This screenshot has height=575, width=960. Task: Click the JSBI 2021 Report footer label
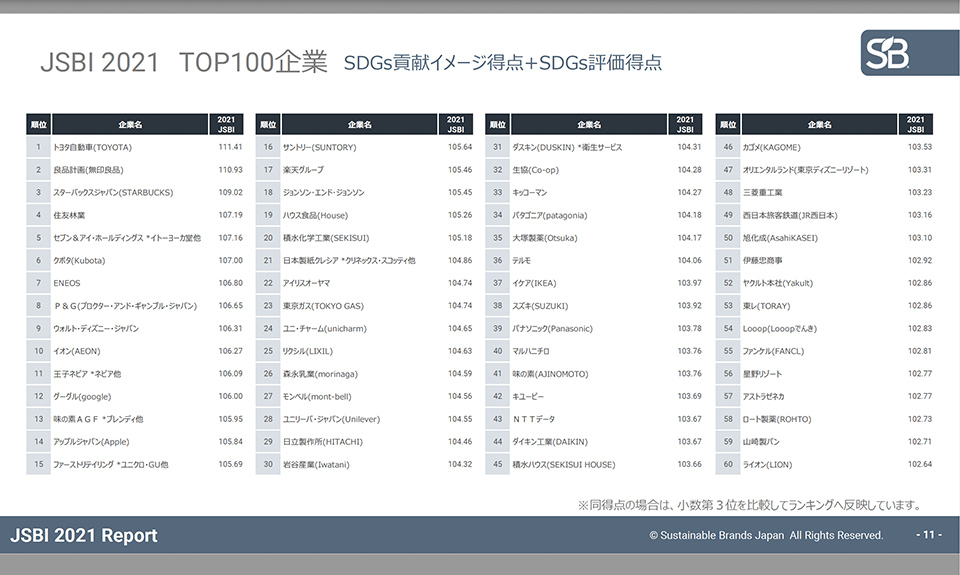tap(84, 535)
